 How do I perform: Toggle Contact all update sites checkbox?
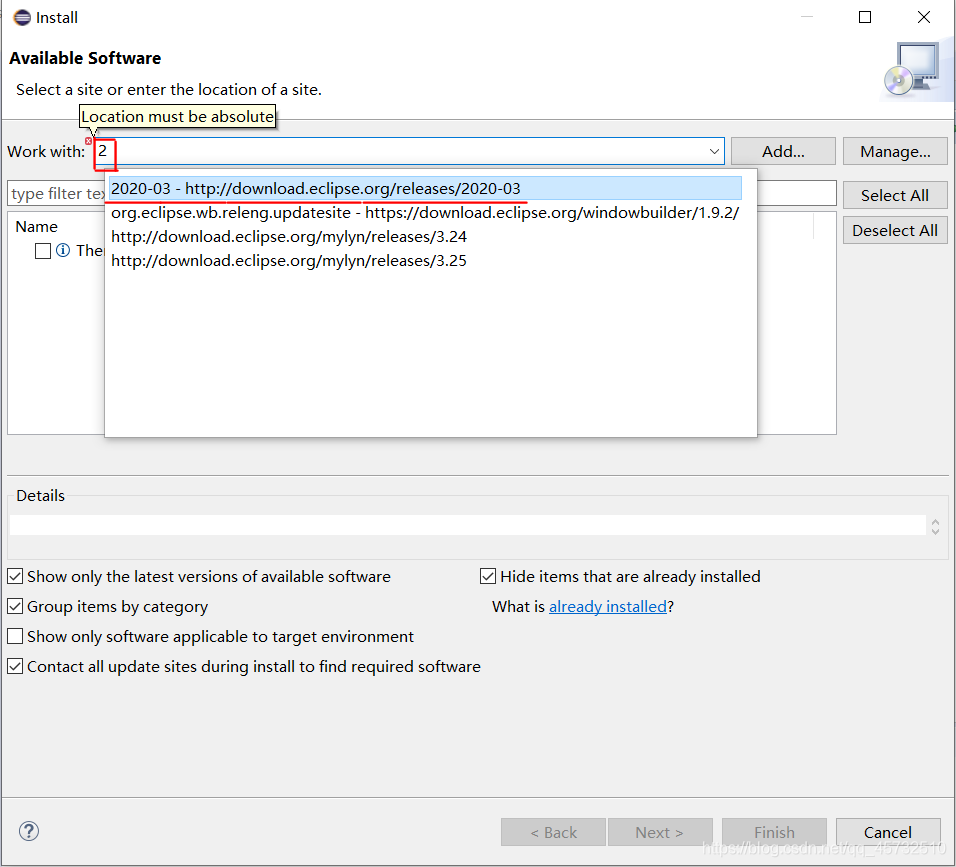pos(15,666)
